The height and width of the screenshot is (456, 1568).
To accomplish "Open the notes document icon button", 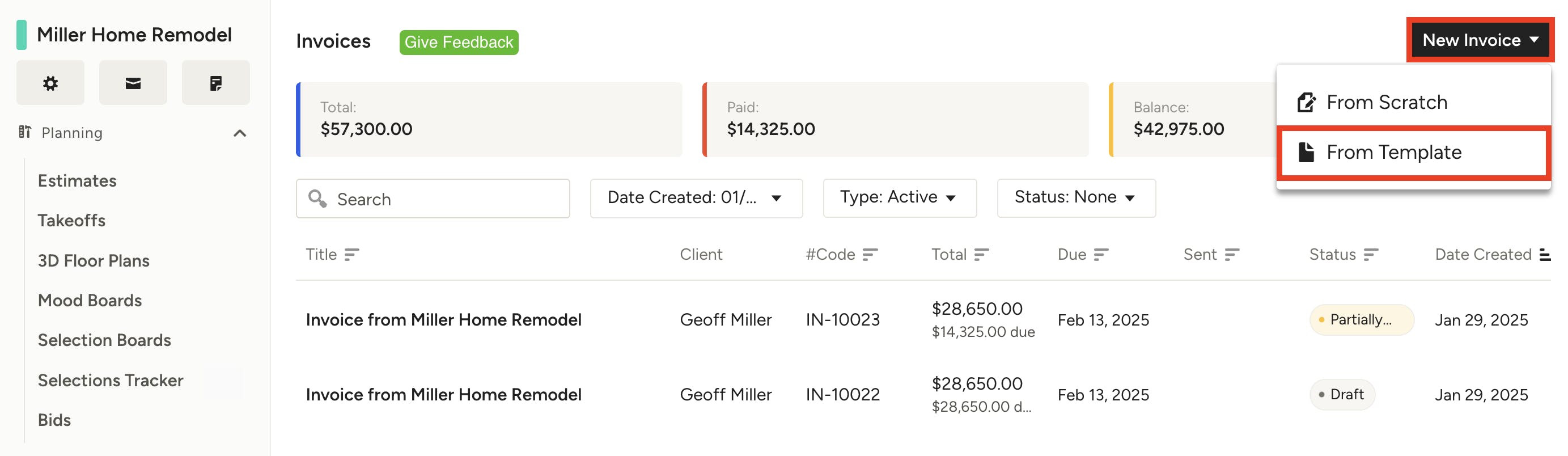I will (215, 83).
